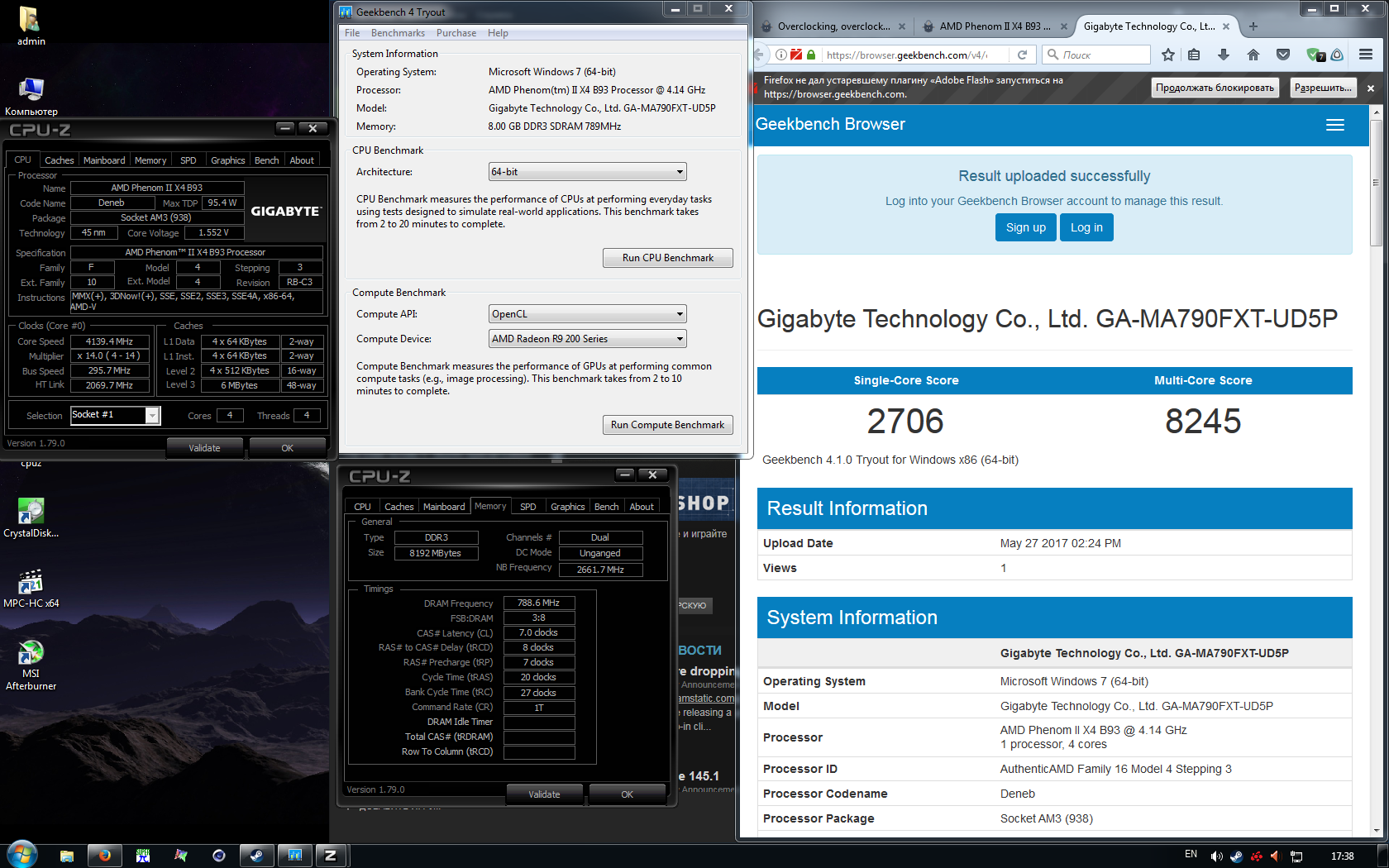Click the EN language indicator
1389x868 pixels.
1191,854
